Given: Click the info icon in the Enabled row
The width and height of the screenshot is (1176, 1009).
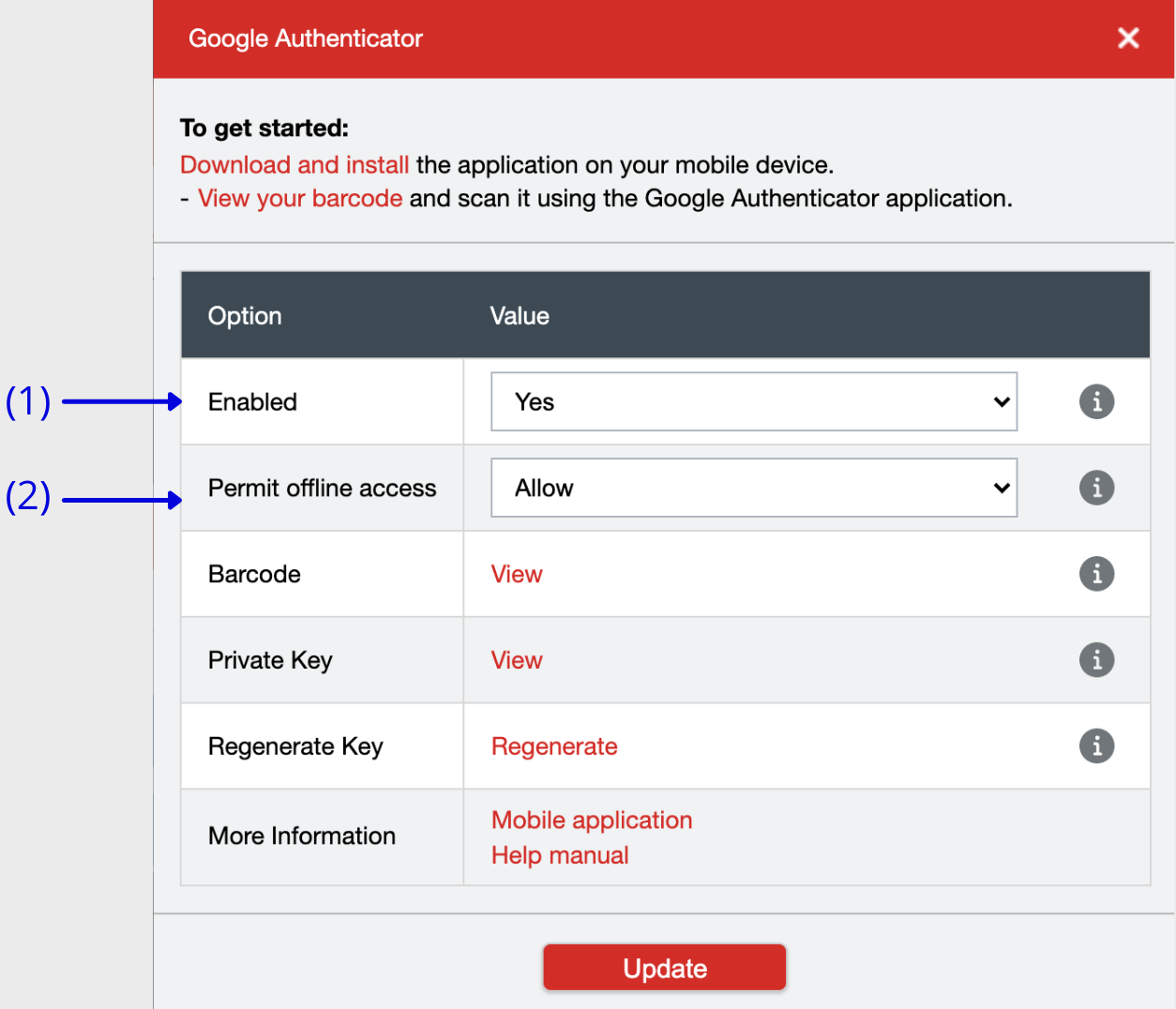Looking at the screenshot, I should tap(1096, 401).
